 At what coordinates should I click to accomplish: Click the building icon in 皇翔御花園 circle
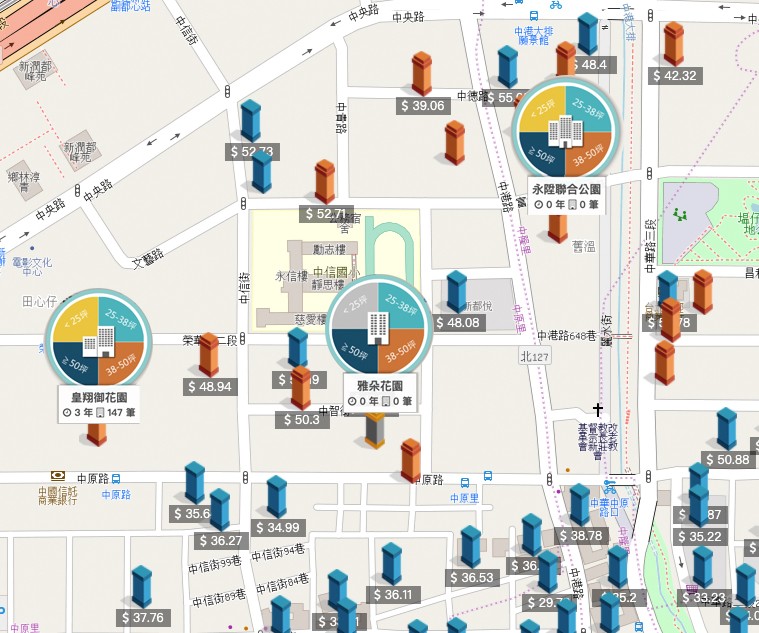[x=99, y=341]
